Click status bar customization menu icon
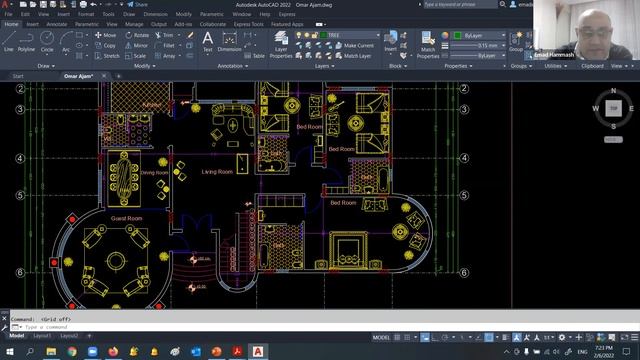The image size is (640, 360). [634, 338]
